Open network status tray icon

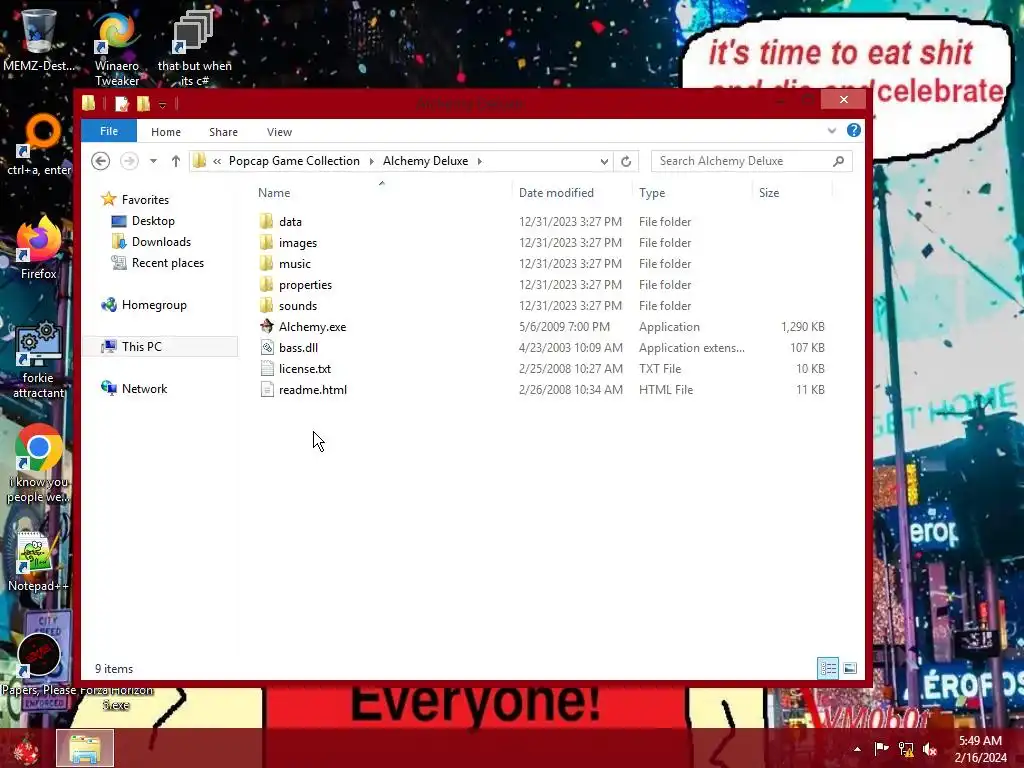(x=906, y=748)
